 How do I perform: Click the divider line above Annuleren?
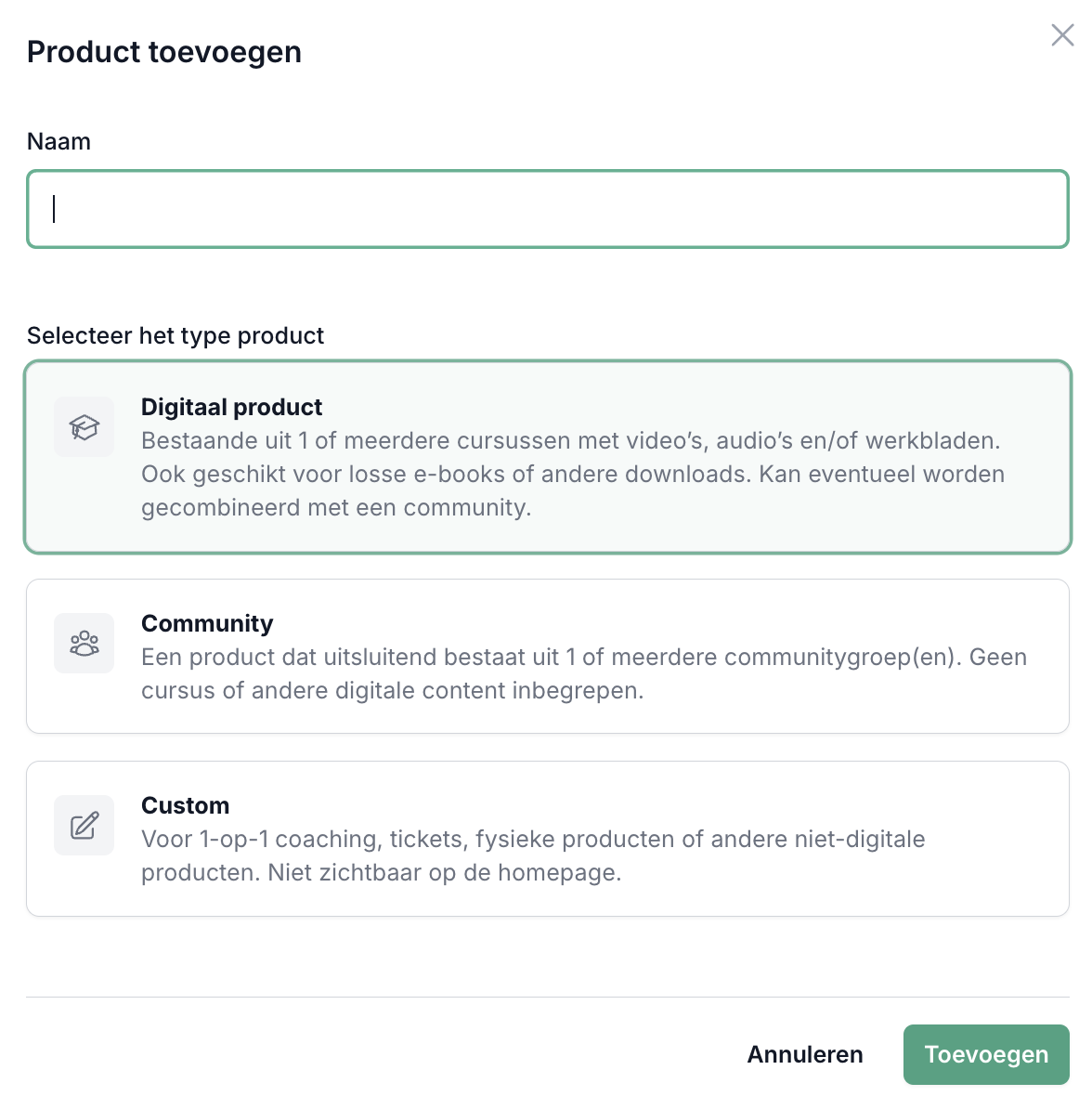(548, 998)
